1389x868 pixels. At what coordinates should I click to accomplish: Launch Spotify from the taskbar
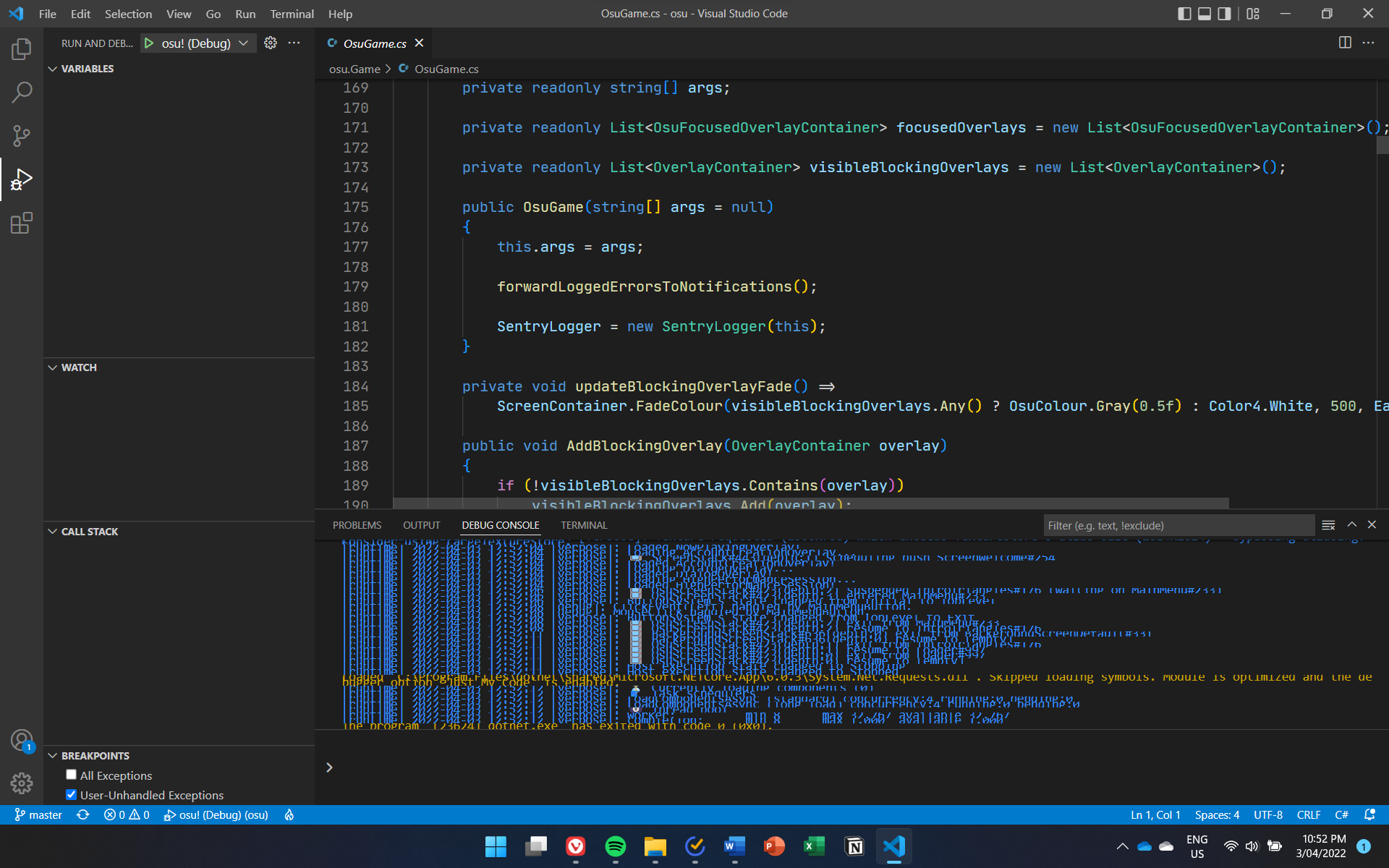[x=616, y=846]
